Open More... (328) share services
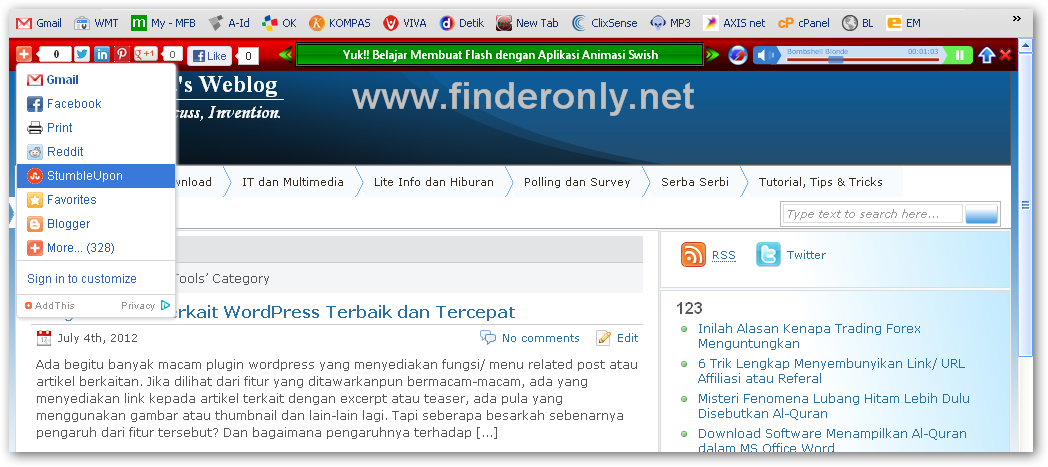Screen dimensions: 1048x467 [x=96, y=248]
